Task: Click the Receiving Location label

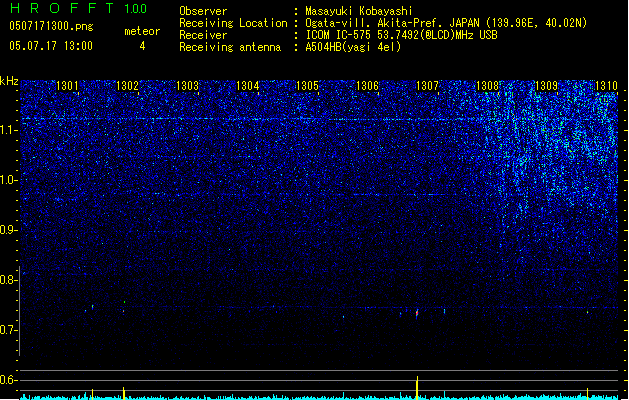Action: [x=233, y=23]
